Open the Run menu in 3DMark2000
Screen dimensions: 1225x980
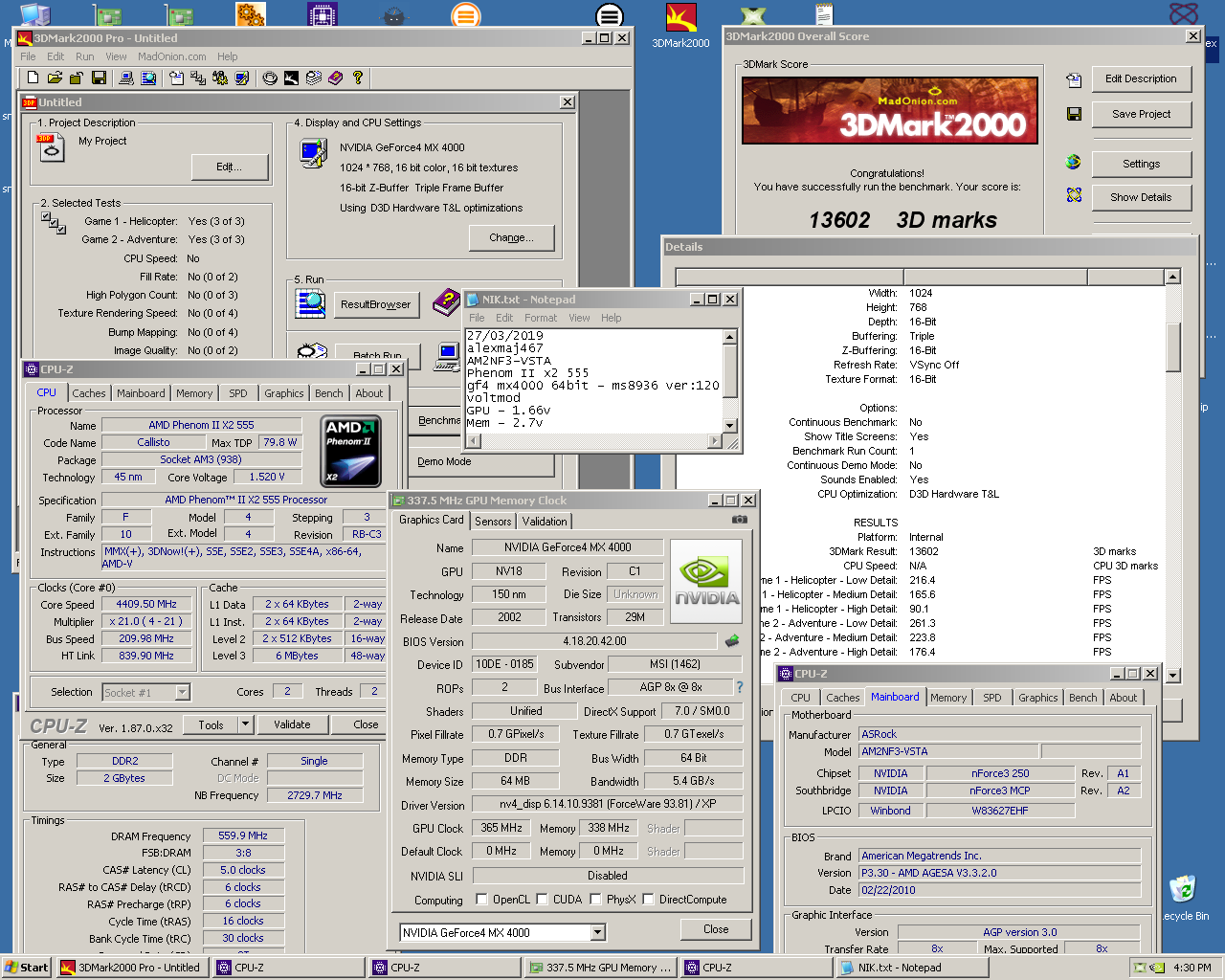pyautogui.click(x=85, y=56)
